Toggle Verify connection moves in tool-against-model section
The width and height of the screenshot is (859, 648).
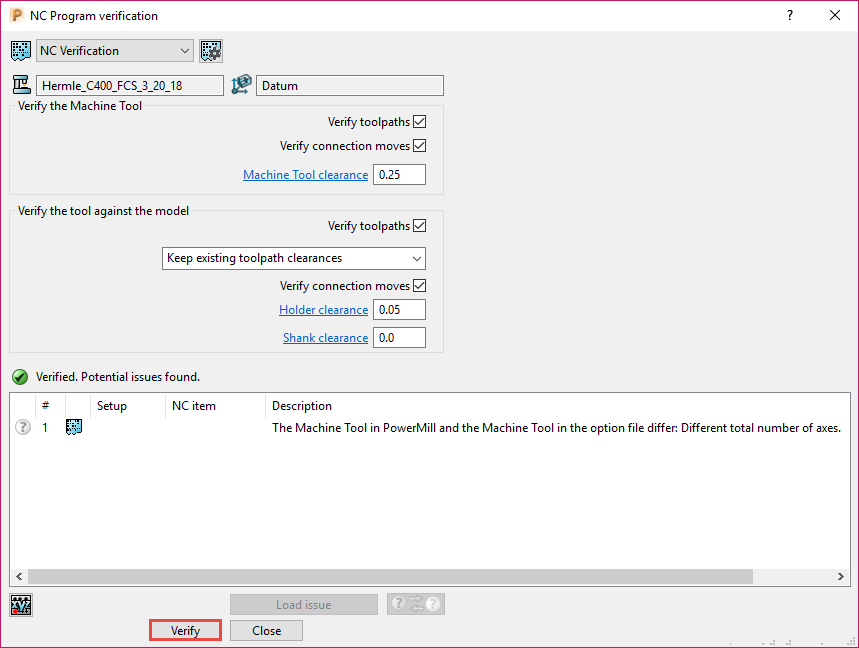[421, 285]
